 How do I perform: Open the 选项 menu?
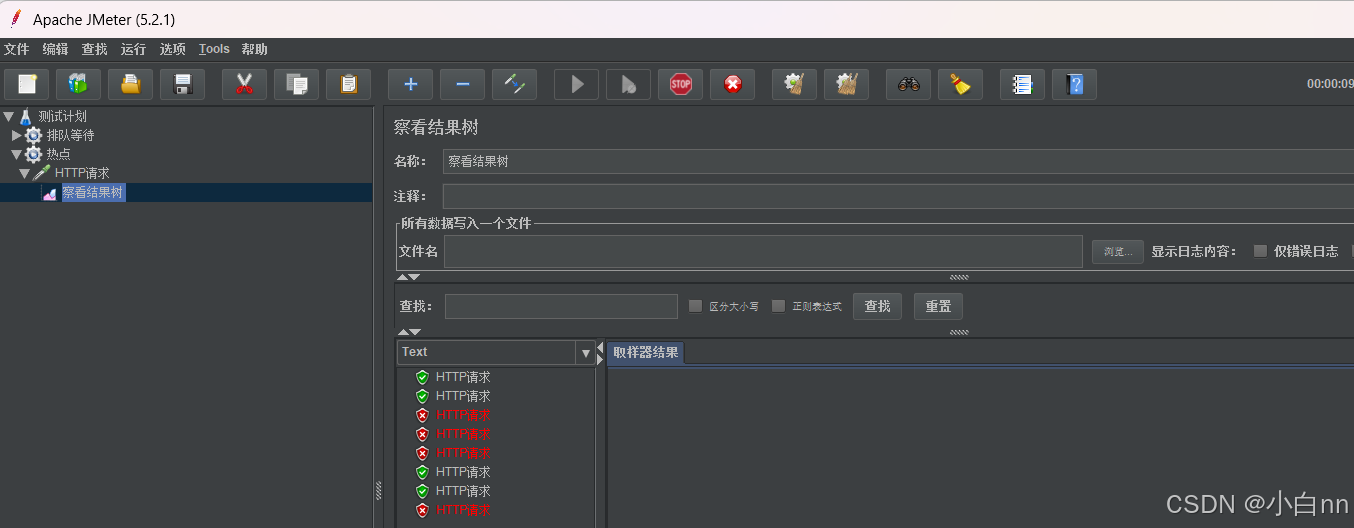coord(173,49)
